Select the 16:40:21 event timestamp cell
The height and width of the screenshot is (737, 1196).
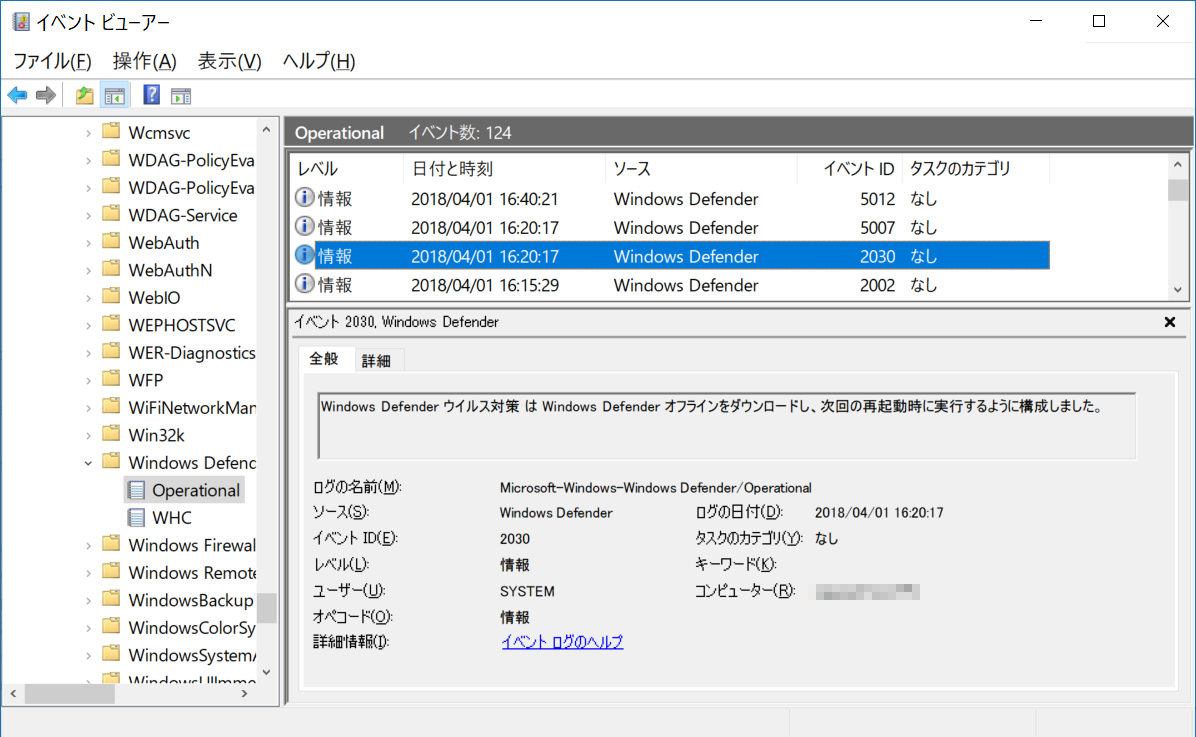(x=484, y=199)
